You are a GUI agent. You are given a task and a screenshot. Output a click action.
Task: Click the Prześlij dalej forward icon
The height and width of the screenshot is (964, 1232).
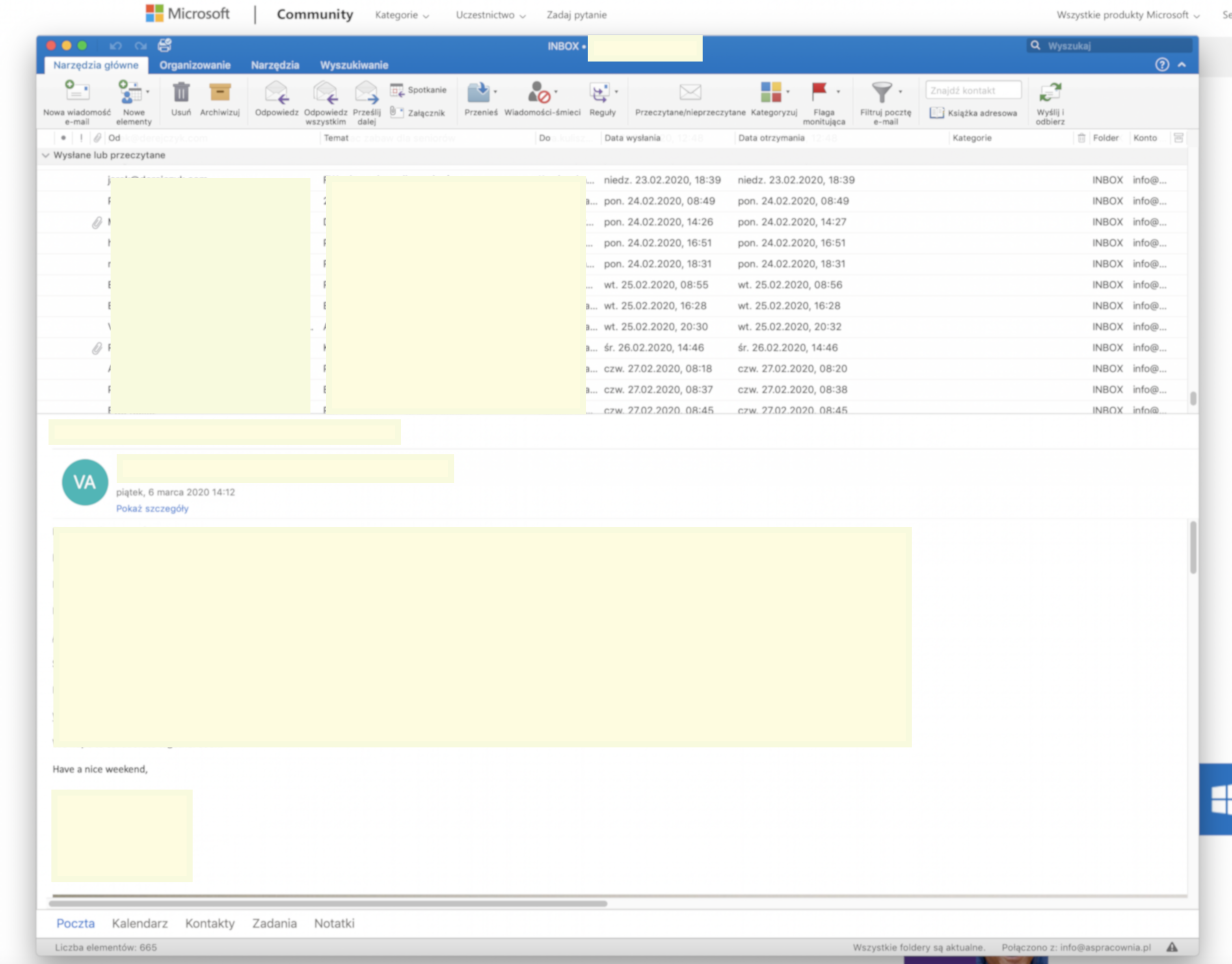point(366,92)
